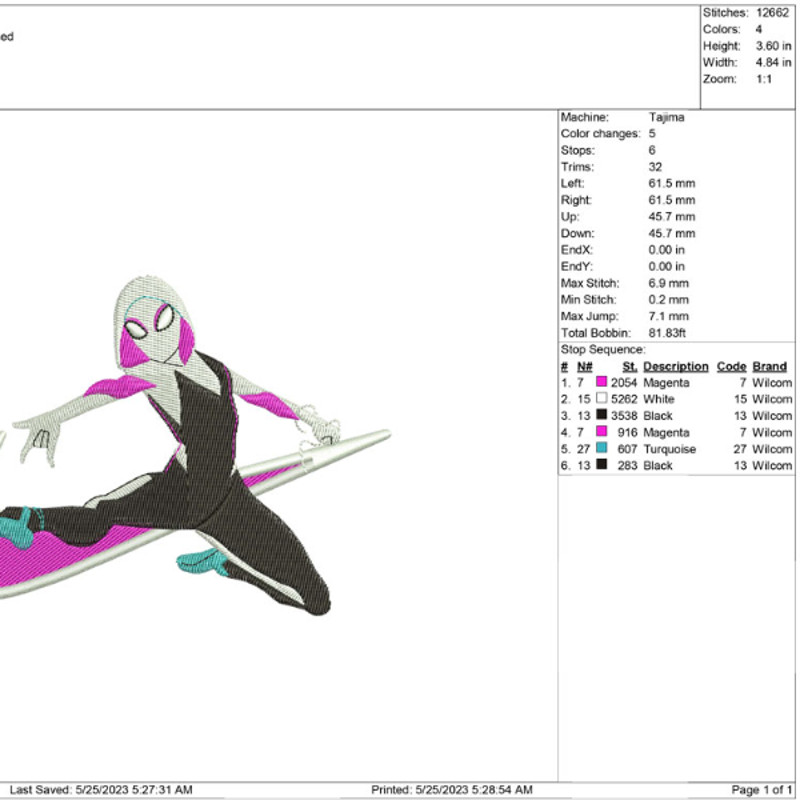
Task: Click the N# column header
Action: (x=584, y=367)
